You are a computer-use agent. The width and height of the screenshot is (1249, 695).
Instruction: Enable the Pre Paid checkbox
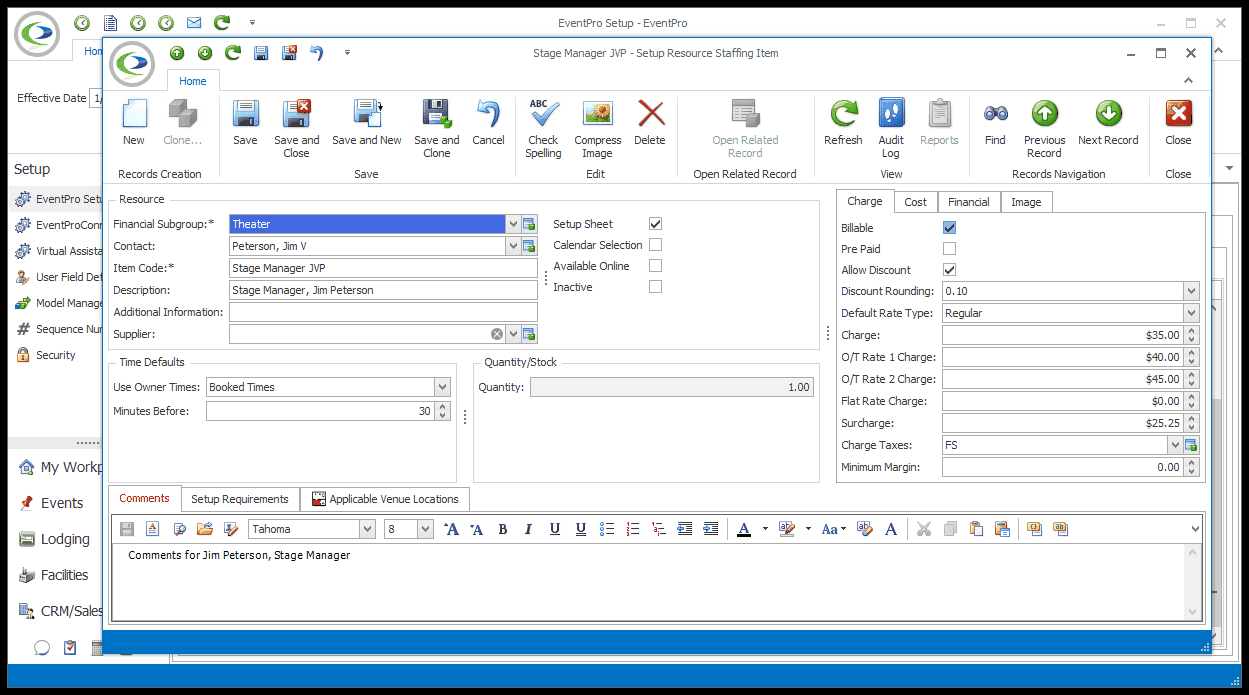coord(949,249)
